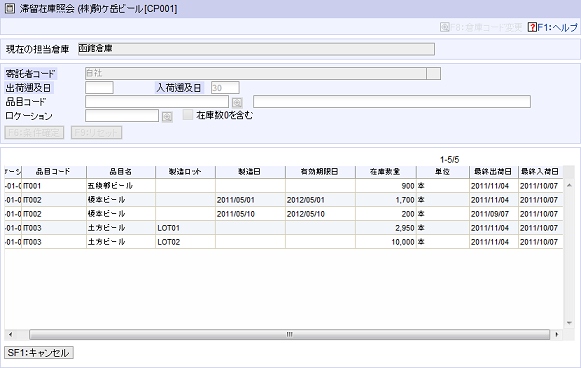This screenshot has height=368, width=581.
Task: Click the 1-5/5 record count text
Action: pyautogui.click(x=449, y=160)
